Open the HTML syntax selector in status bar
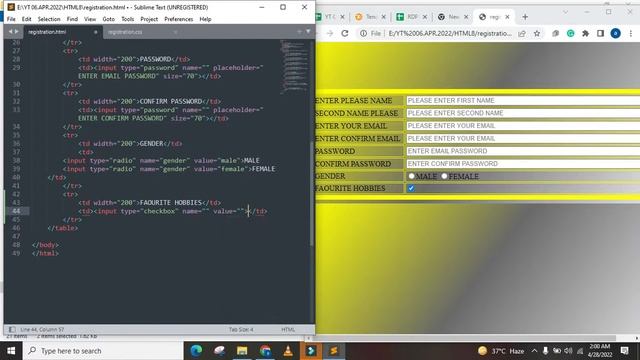Screen dimensions: 640x360 pyautogui.click(x=288, y=329)
